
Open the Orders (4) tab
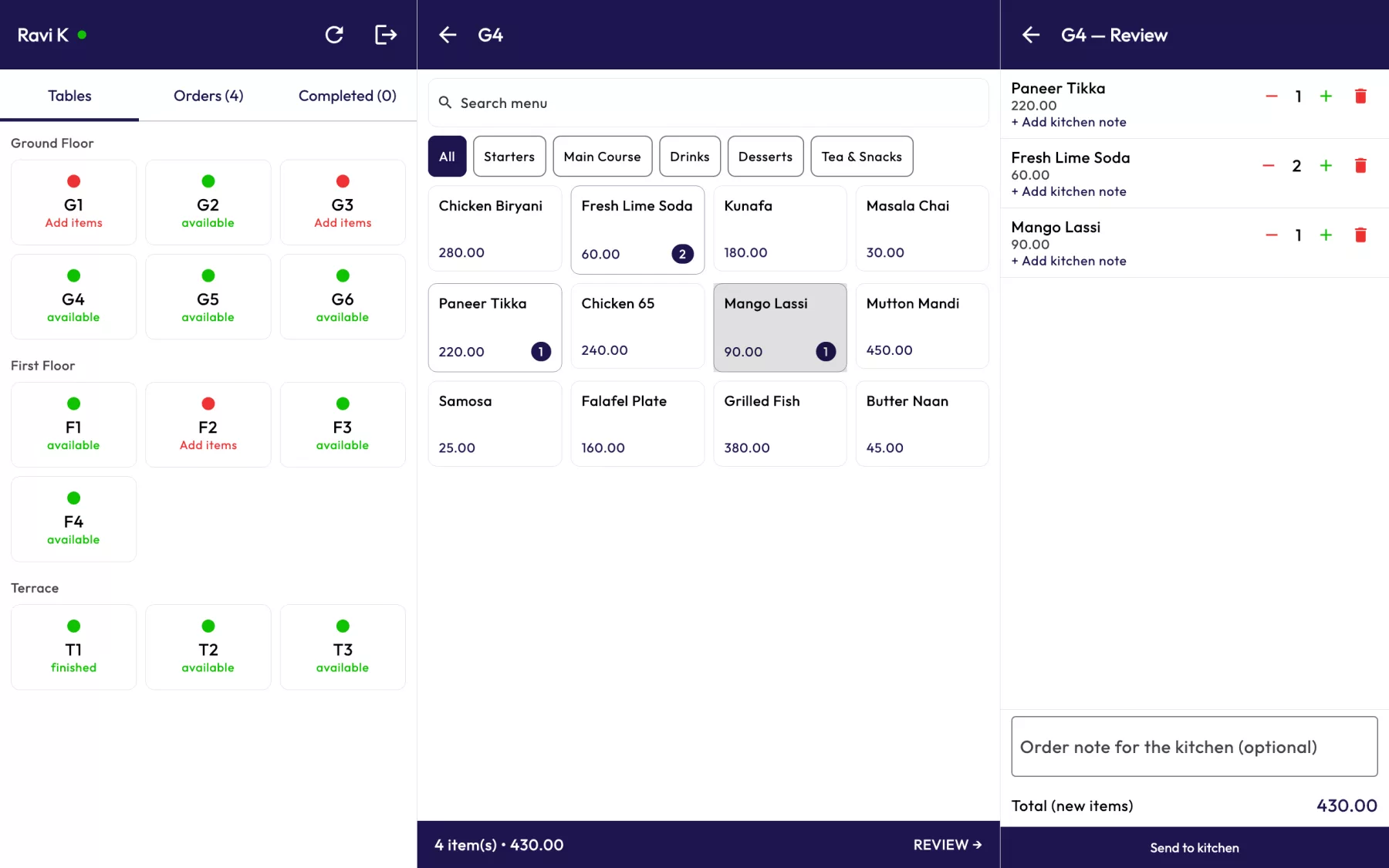pyautogui.click(x=208, y=96)
